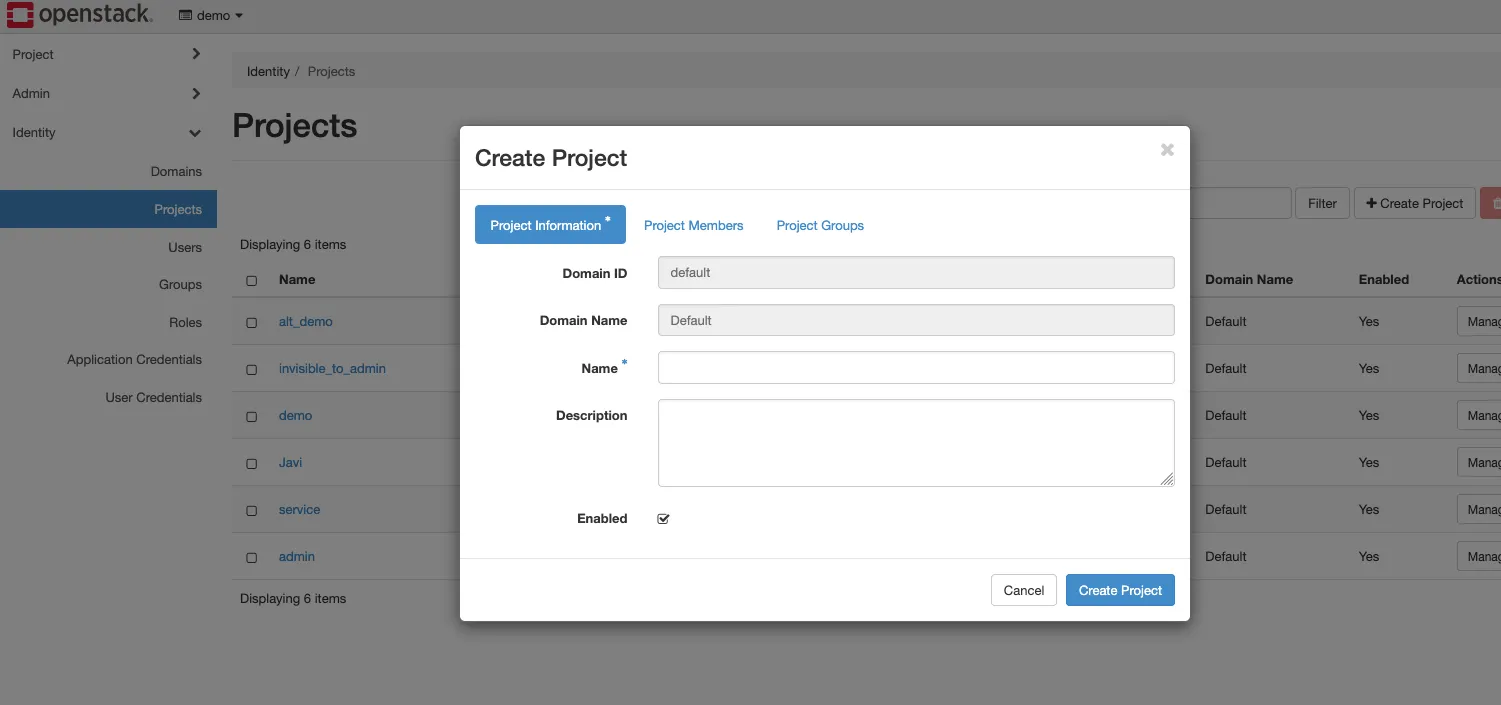Open Domains from the Identity menu
The height and width of the screenshot is (705, 1501).
[176, 171]
